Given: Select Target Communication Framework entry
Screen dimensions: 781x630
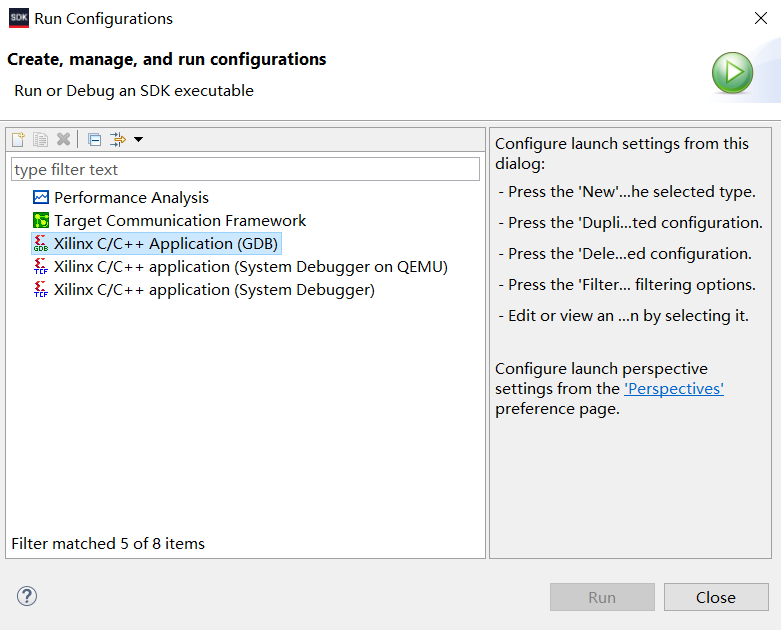Looking at the screenshot, I should (x=180, y=221).
